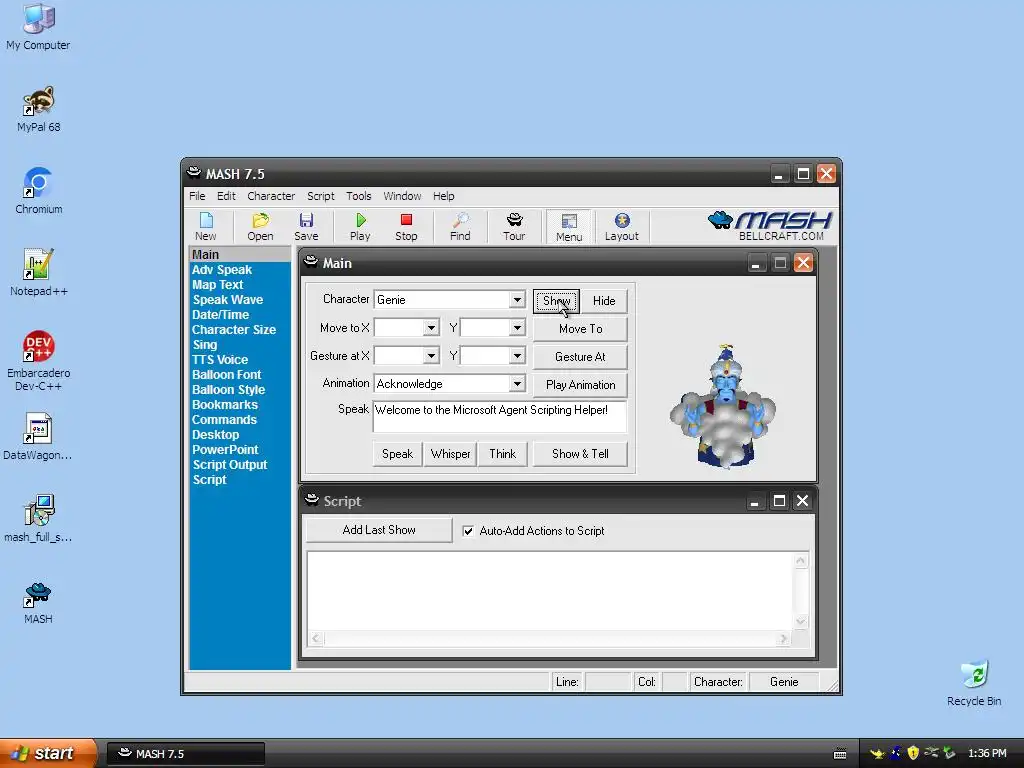Click the Whisper button
The height and width of the screenshot is (768, 1024).
pos(451,454)
